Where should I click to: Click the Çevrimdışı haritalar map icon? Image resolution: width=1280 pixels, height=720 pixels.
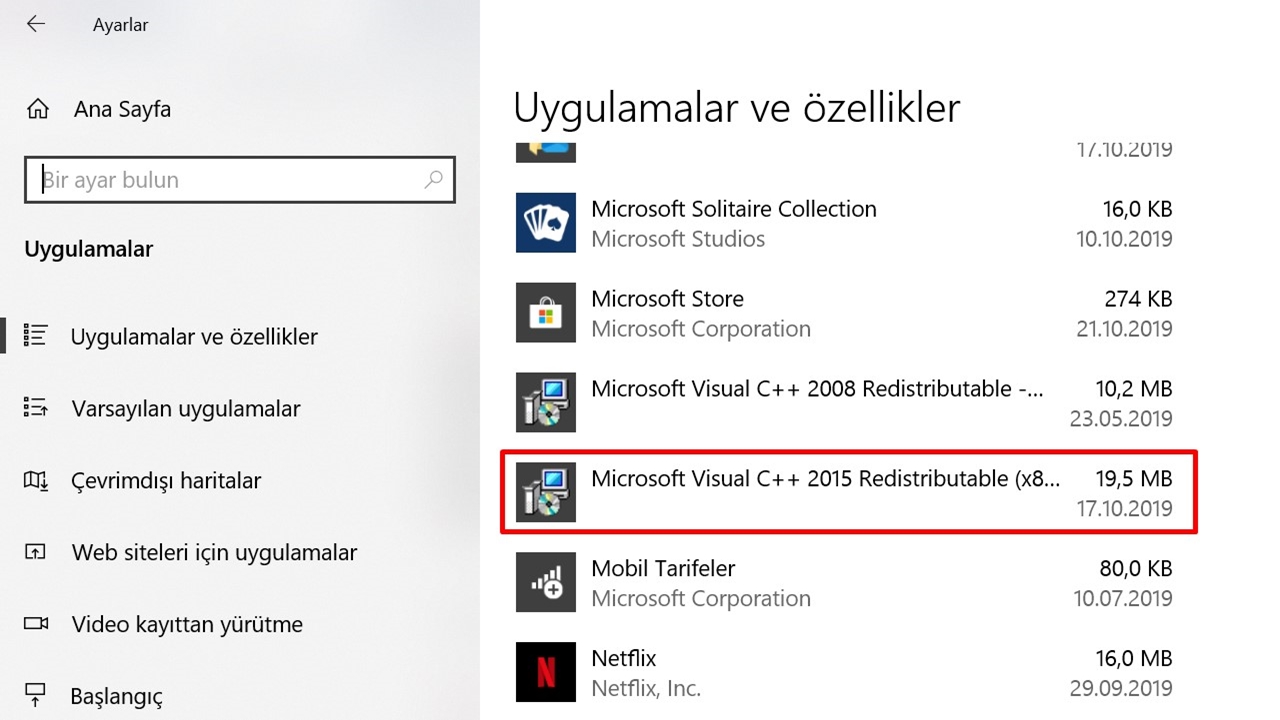point(37,480)
